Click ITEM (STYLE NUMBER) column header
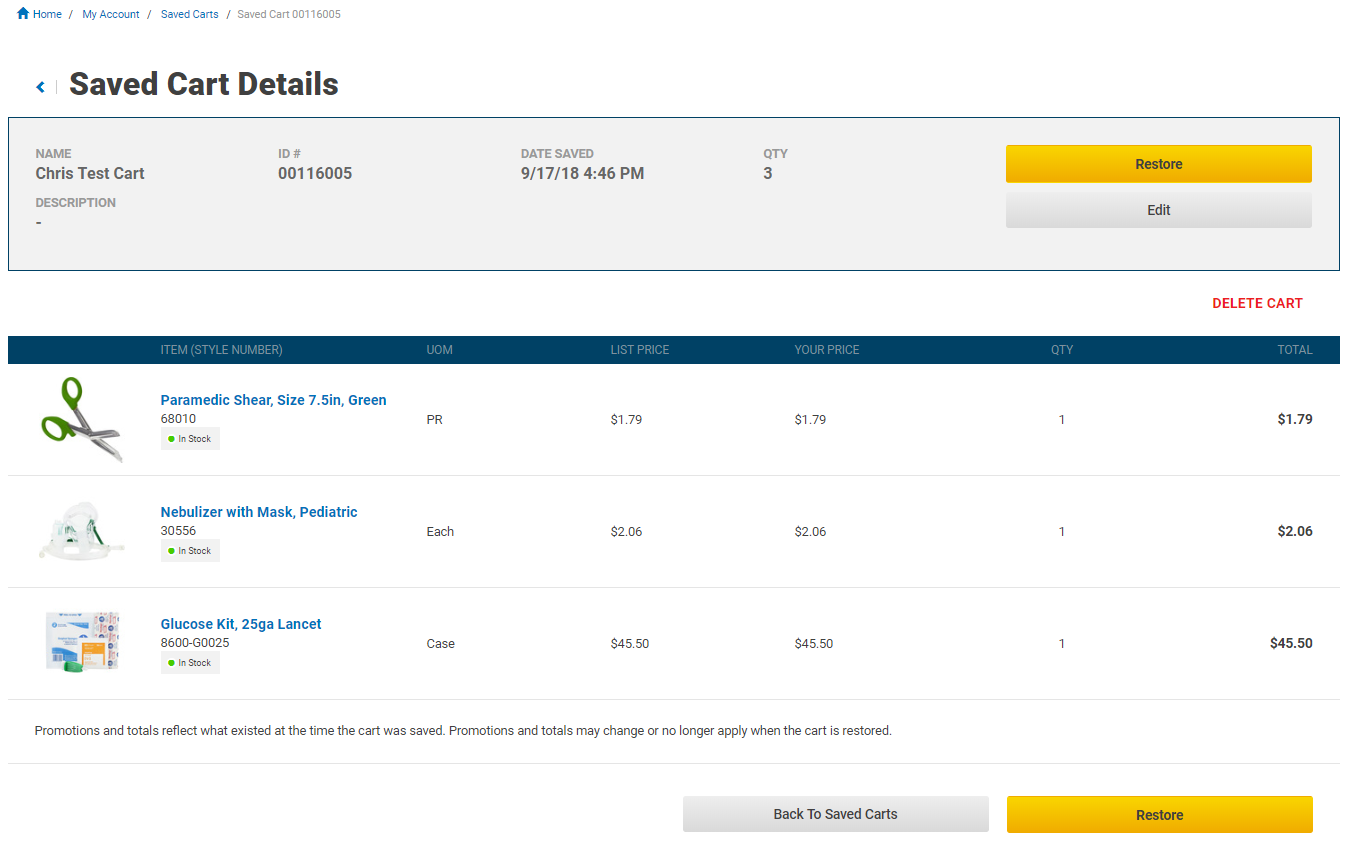The height and width of the screenshot is (842, 1348). tap(222, 350)
